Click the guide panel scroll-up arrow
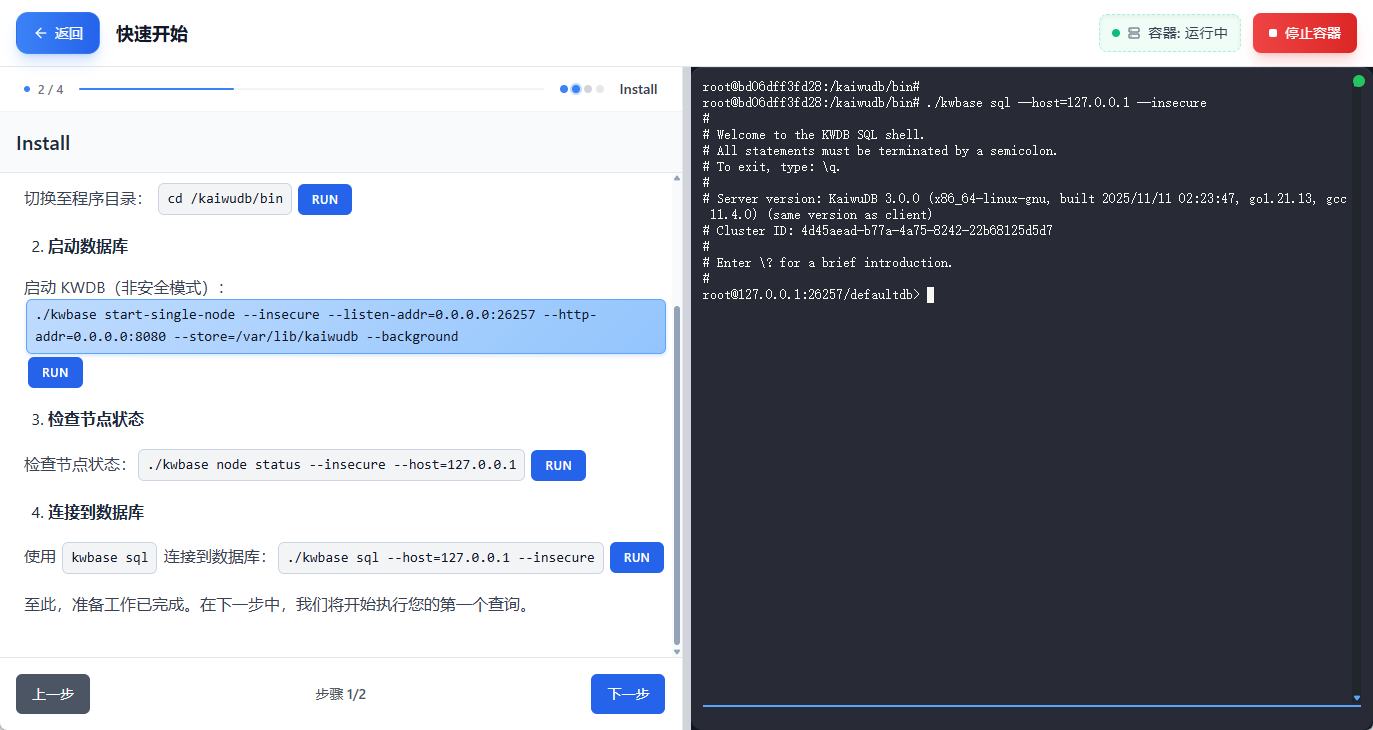The width and height of the screenshot is (1373, 730). 677,178
